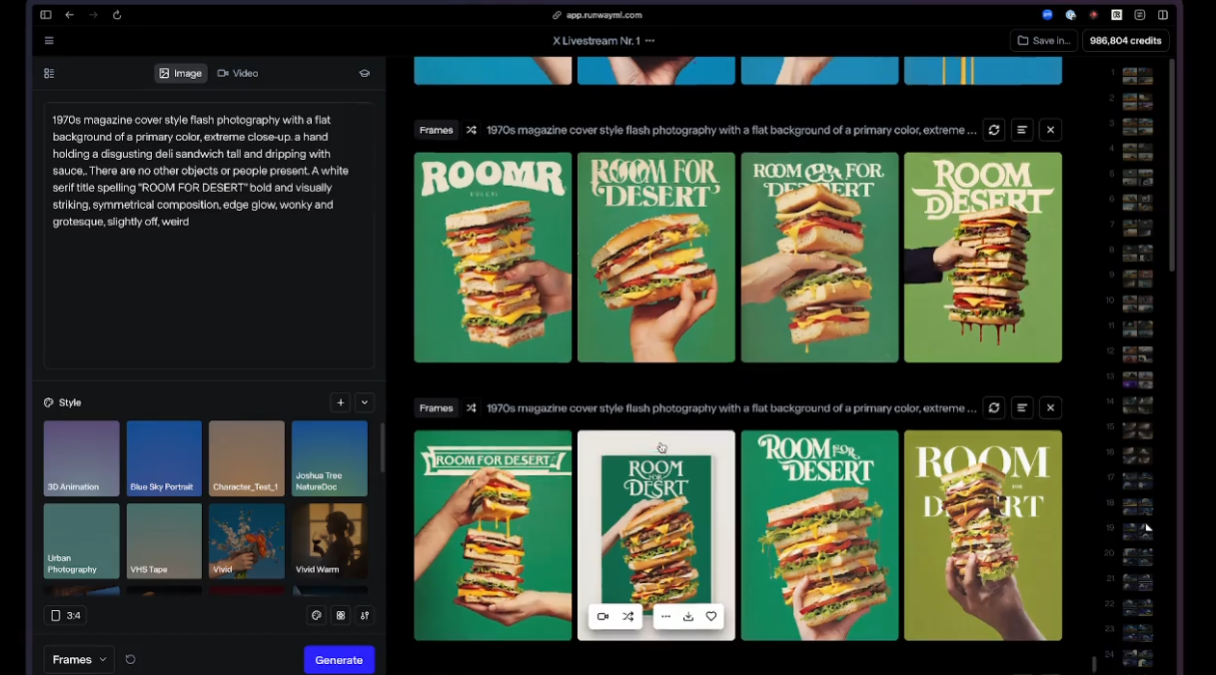Go back with the browser back arrow
Viewport: 1216px width, 675px height.
pos(69,15)
